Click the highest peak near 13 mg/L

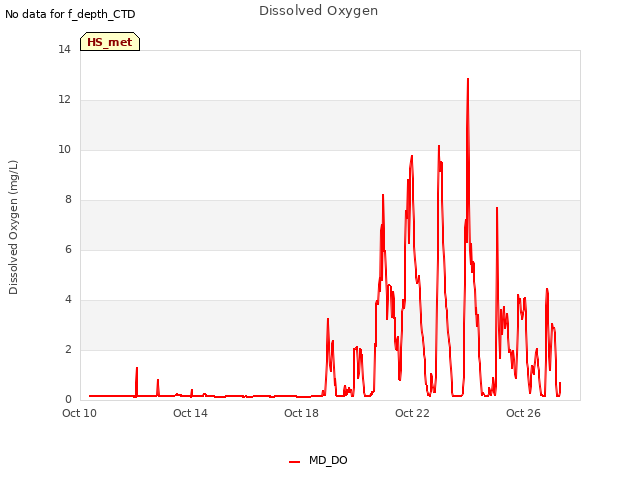pyautogui.click(x=468, y=79)
